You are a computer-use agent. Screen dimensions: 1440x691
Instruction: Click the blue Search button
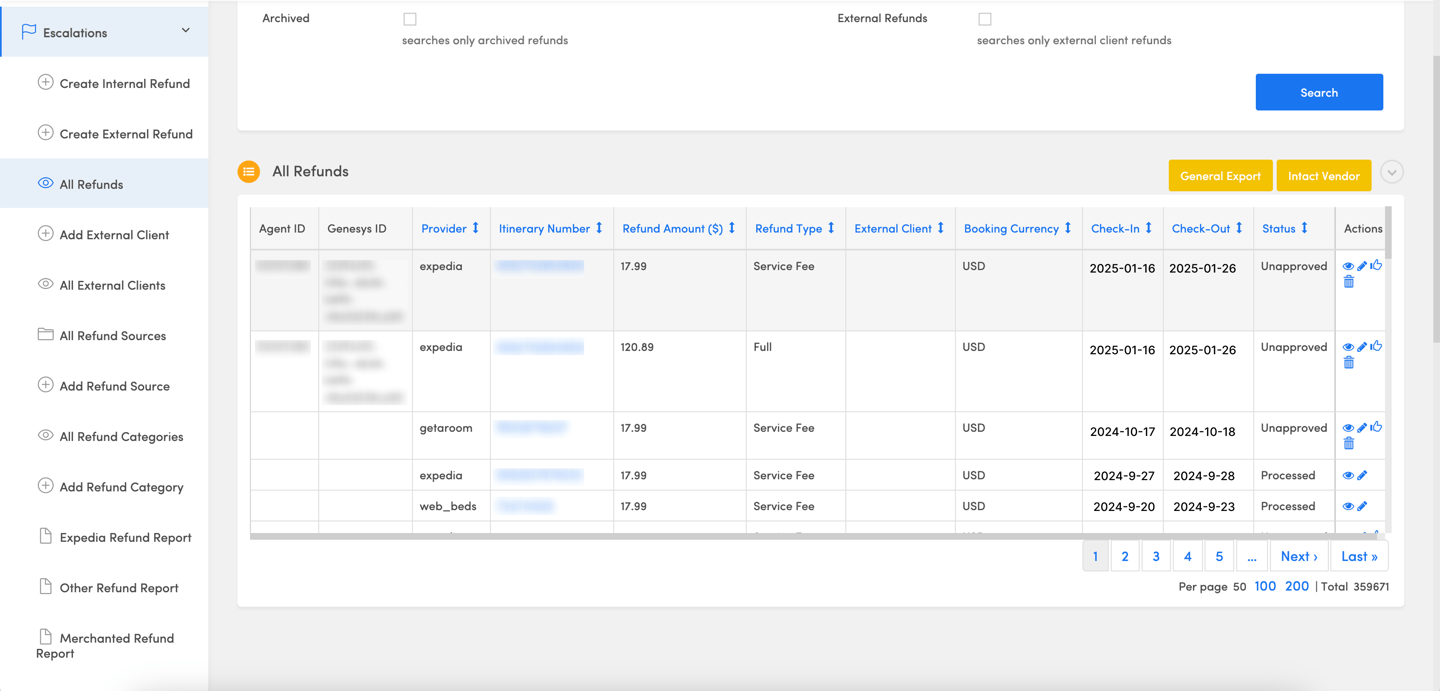[x=1319, y=92]
